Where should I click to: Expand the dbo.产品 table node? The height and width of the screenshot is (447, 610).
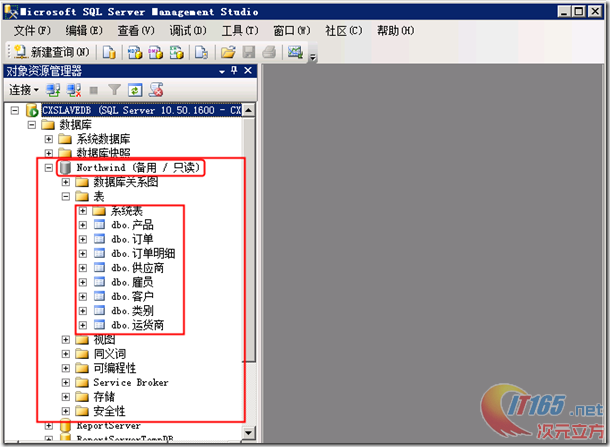pyautogui.click(x=83, y=225)
